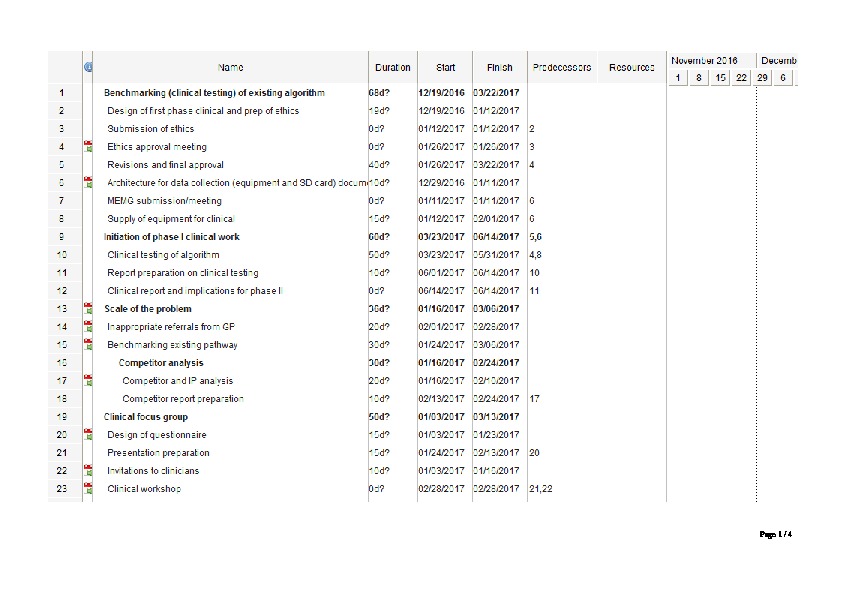Viewport: 842px width, 595px height.
Task: Click indicator icon for Competitor and IP analysis
Action: pyautogui.click(x=88, y=380)
